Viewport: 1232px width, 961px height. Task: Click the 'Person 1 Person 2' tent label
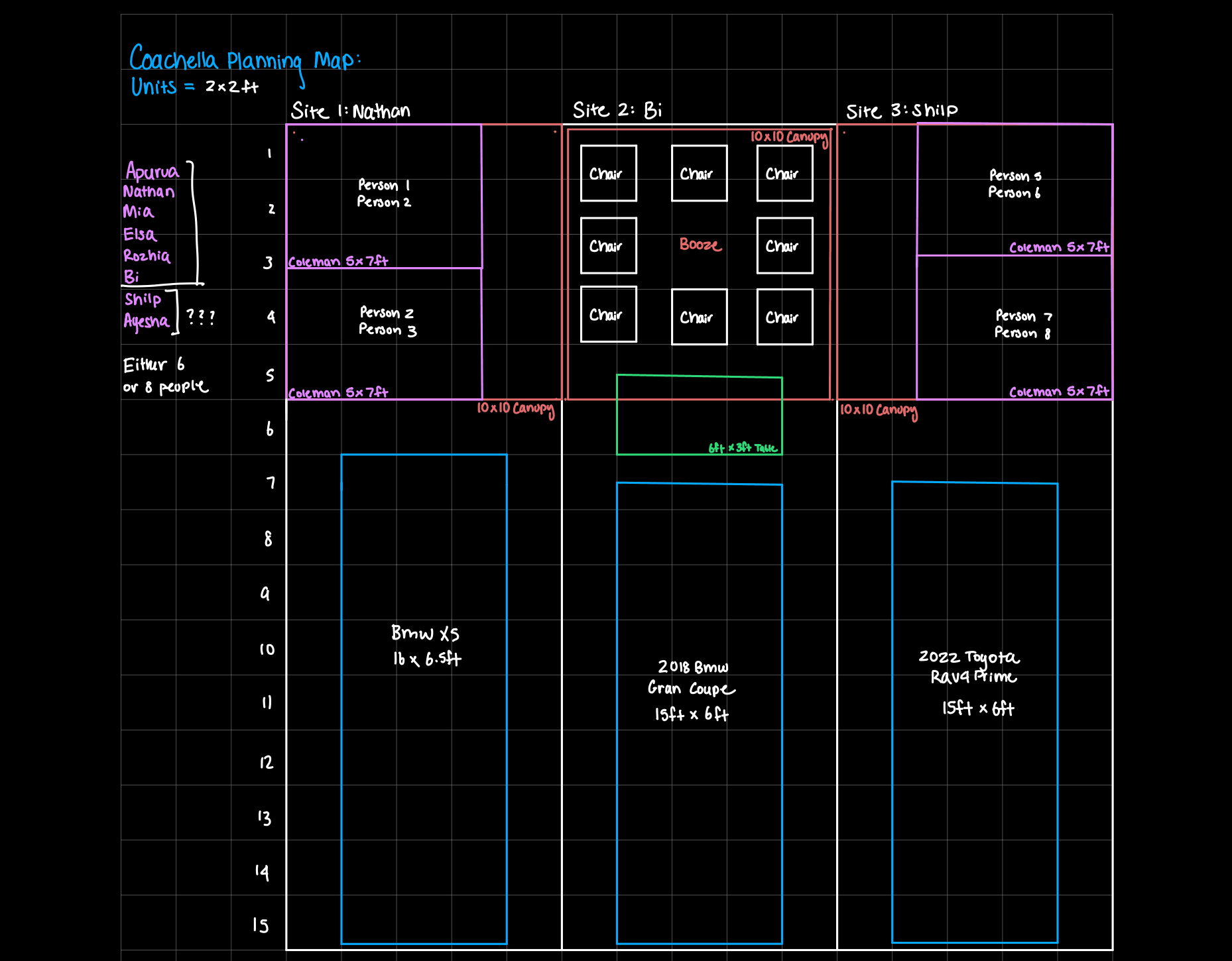pos(384,193)
